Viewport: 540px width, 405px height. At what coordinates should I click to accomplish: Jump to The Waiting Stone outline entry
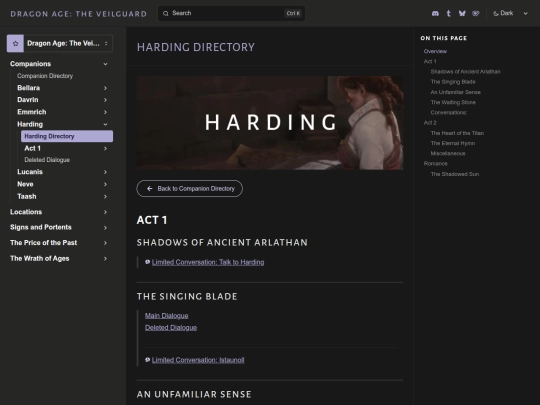453,102
